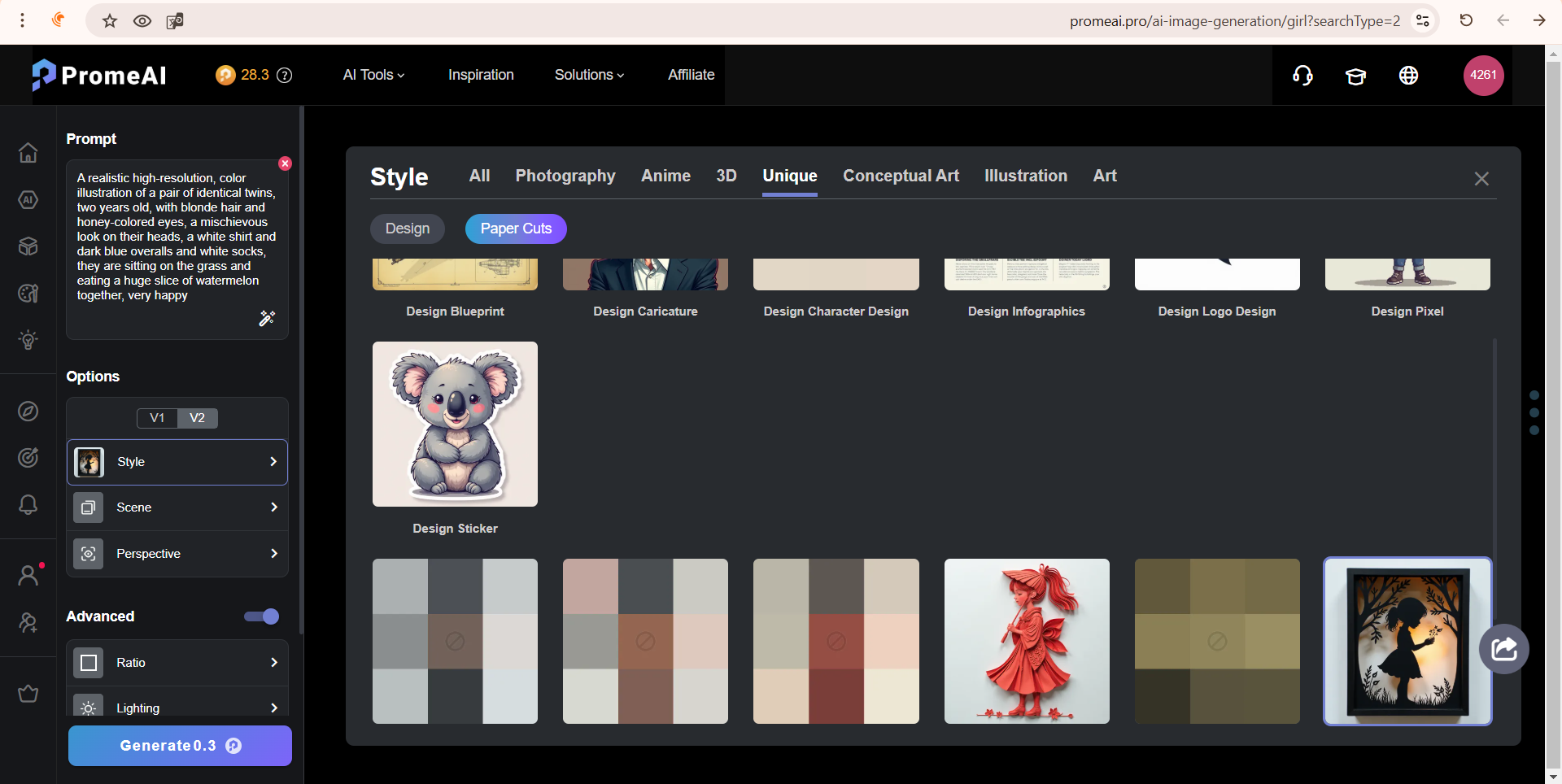
Task: Open the browser three-dot menu
Action: tap(23, 20)
